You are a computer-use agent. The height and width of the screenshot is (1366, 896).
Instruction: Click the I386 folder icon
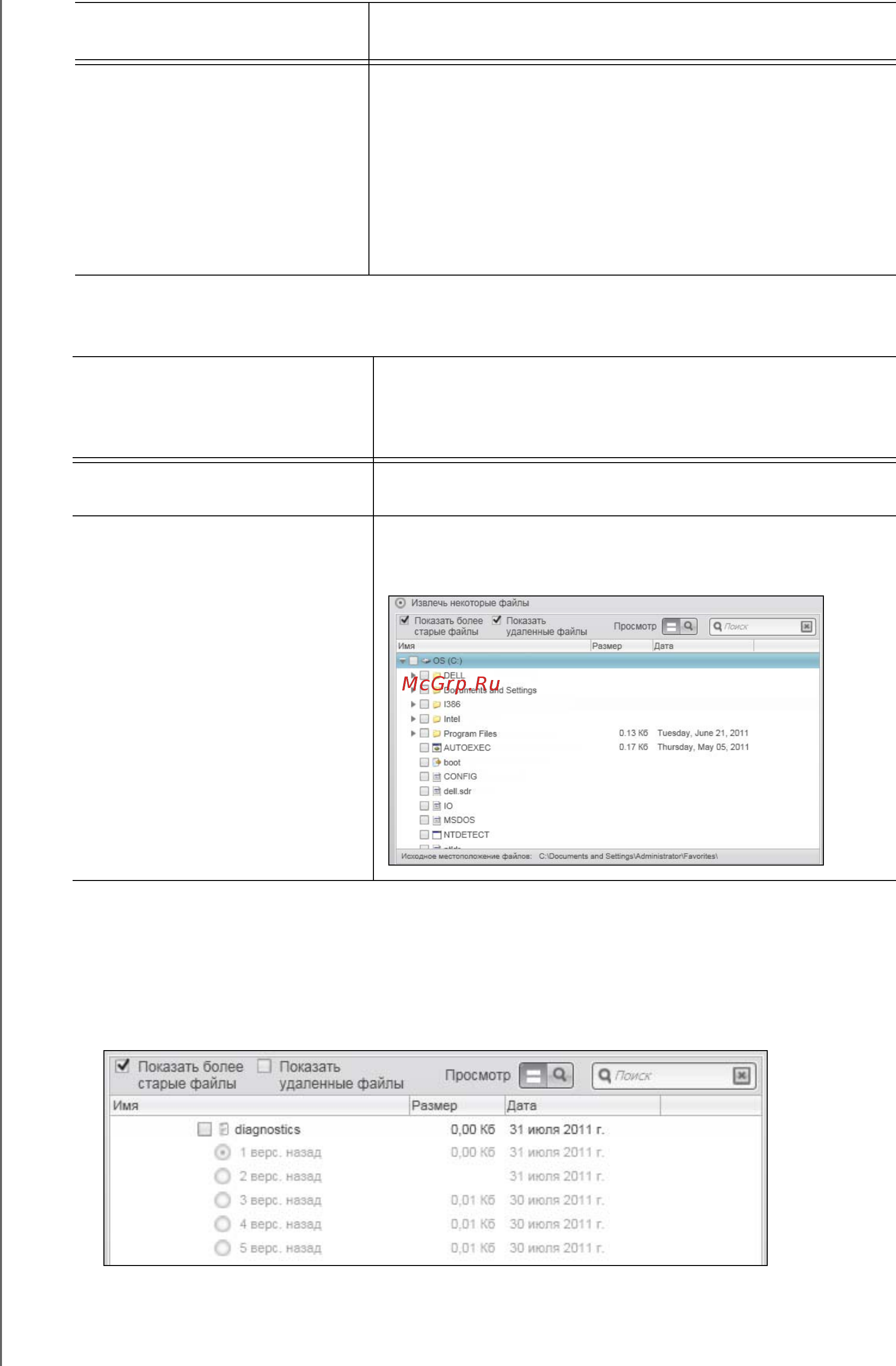(437, 704)
